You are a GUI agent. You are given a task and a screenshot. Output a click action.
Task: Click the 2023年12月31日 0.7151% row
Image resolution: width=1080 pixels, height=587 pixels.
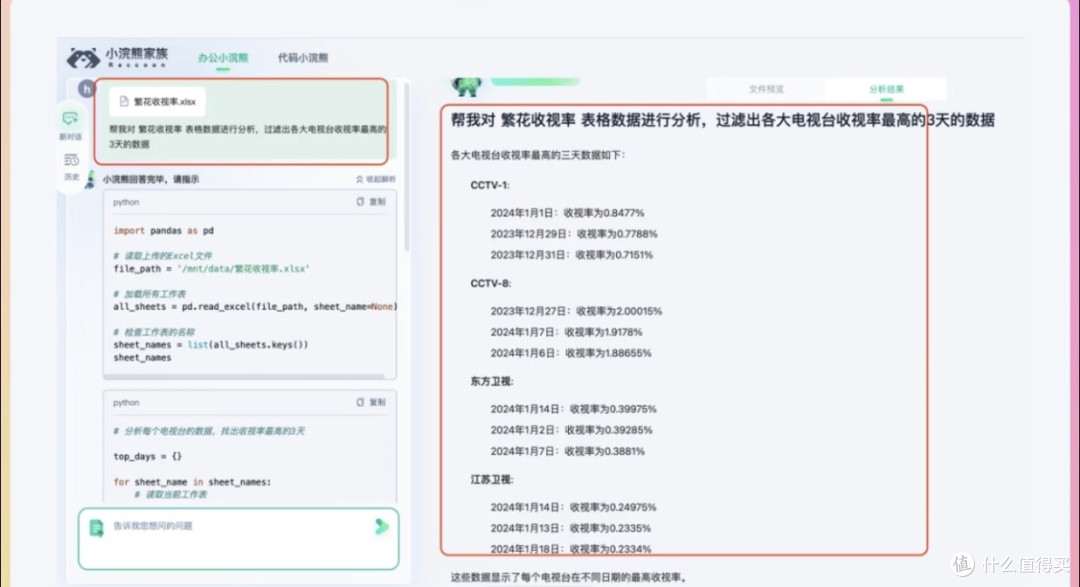pyautogui.click(x=571, y=255)
